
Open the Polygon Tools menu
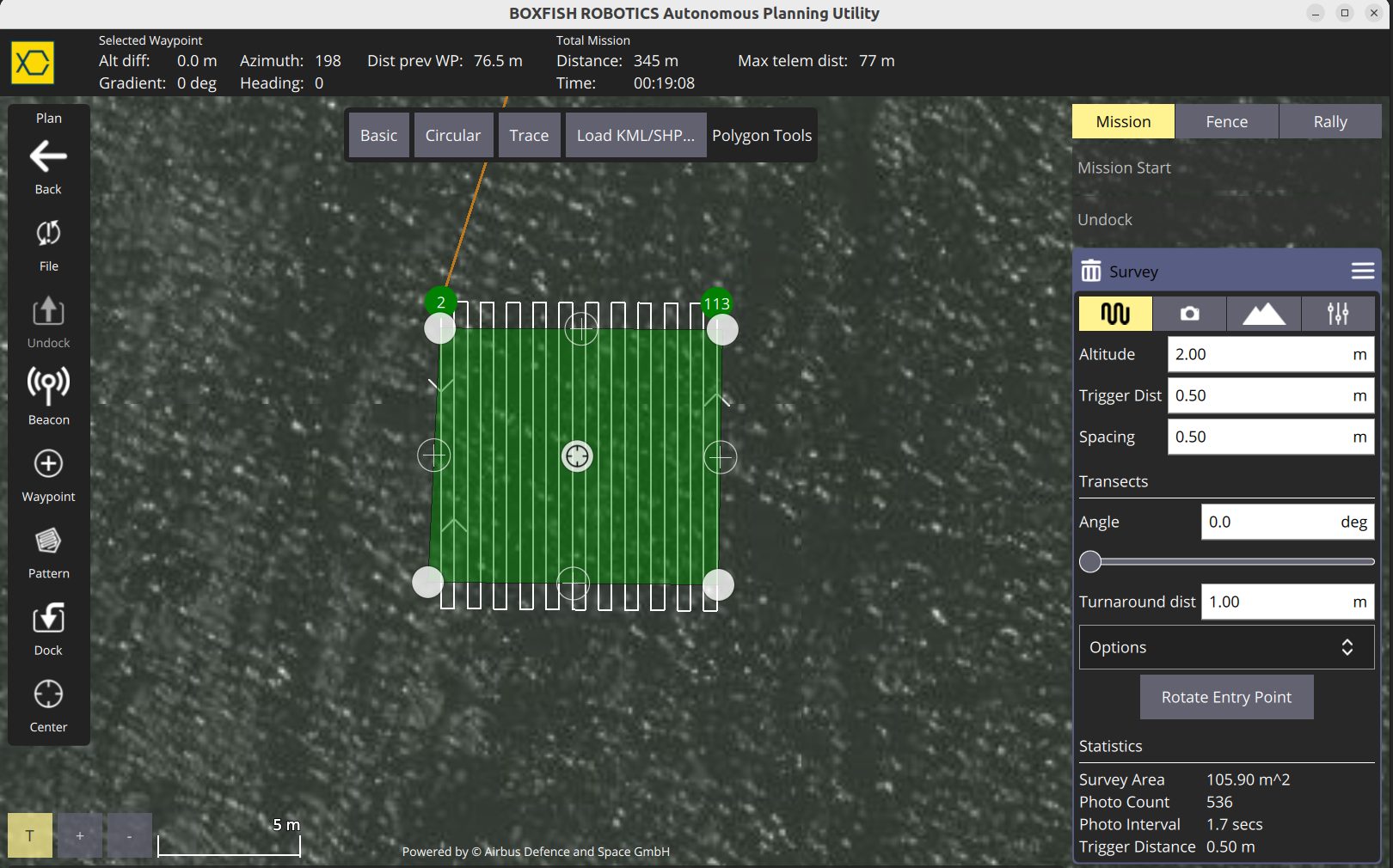[761, 136]
